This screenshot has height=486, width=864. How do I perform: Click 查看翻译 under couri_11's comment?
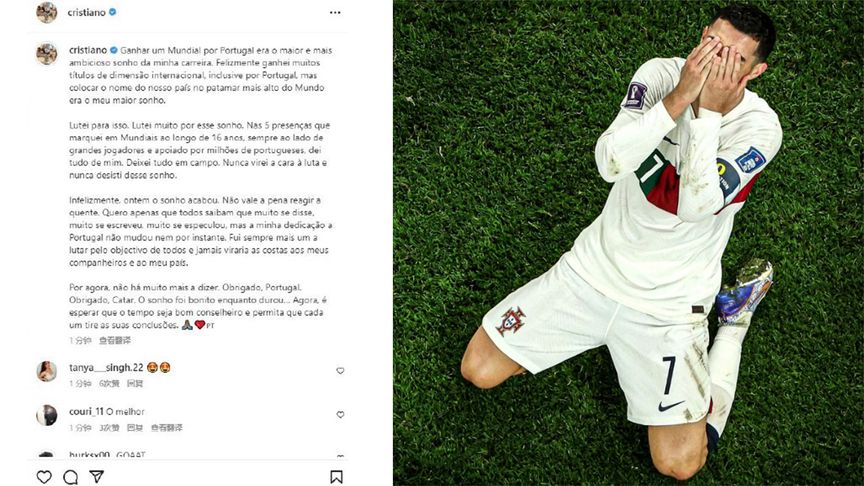tap(166, 428)
